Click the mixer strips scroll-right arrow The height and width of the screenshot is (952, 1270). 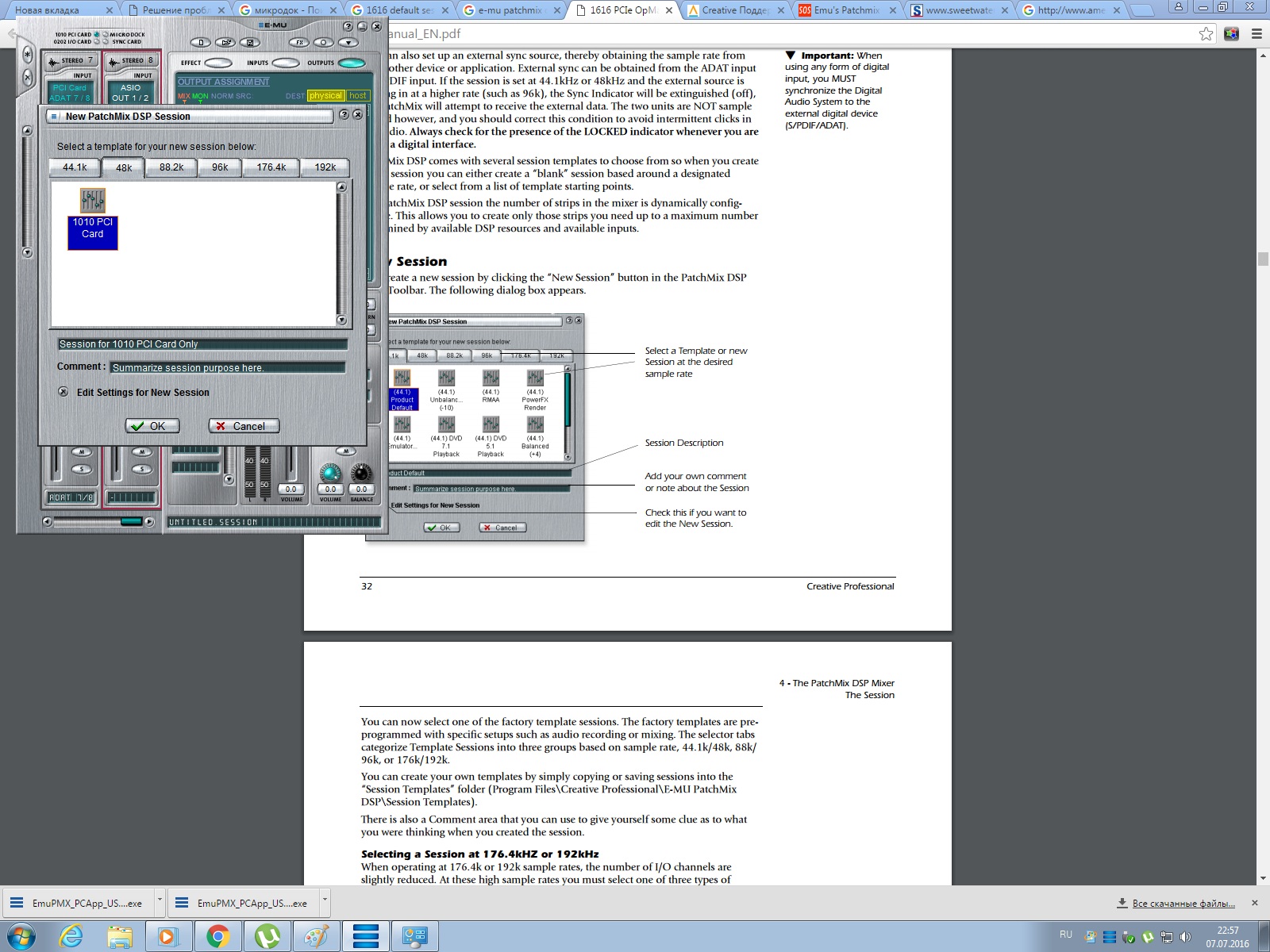pos(148,521)
